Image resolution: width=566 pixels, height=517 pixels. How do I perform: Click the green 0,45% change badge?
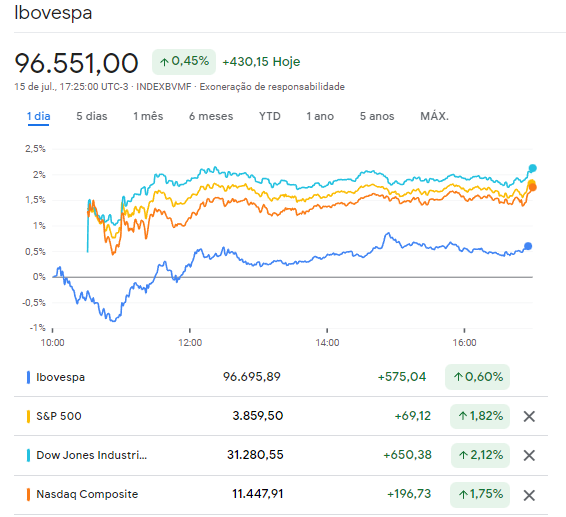184,62
